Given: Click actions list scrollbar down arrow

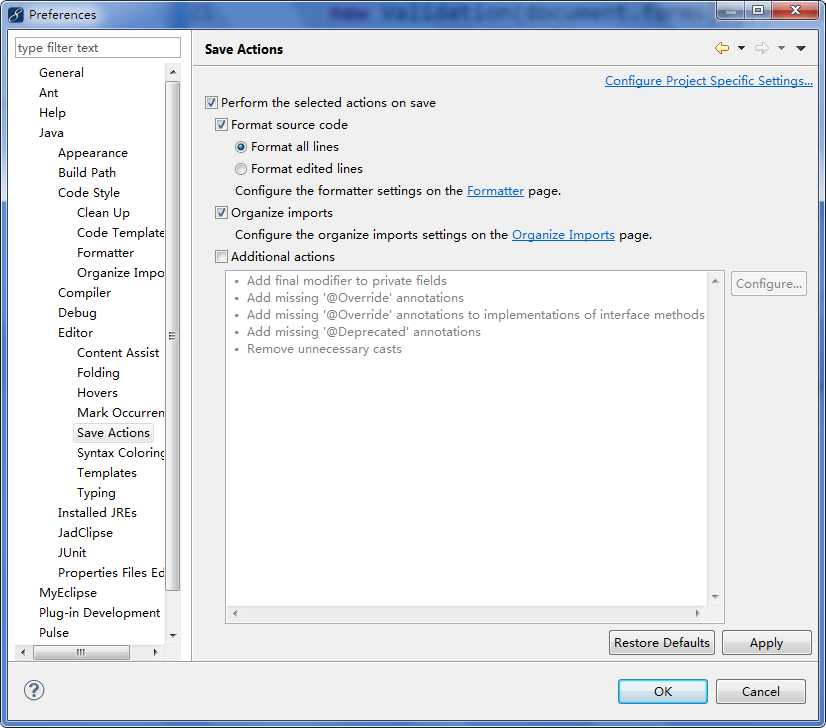Looking at the screenshot, I should pos(715,597).
